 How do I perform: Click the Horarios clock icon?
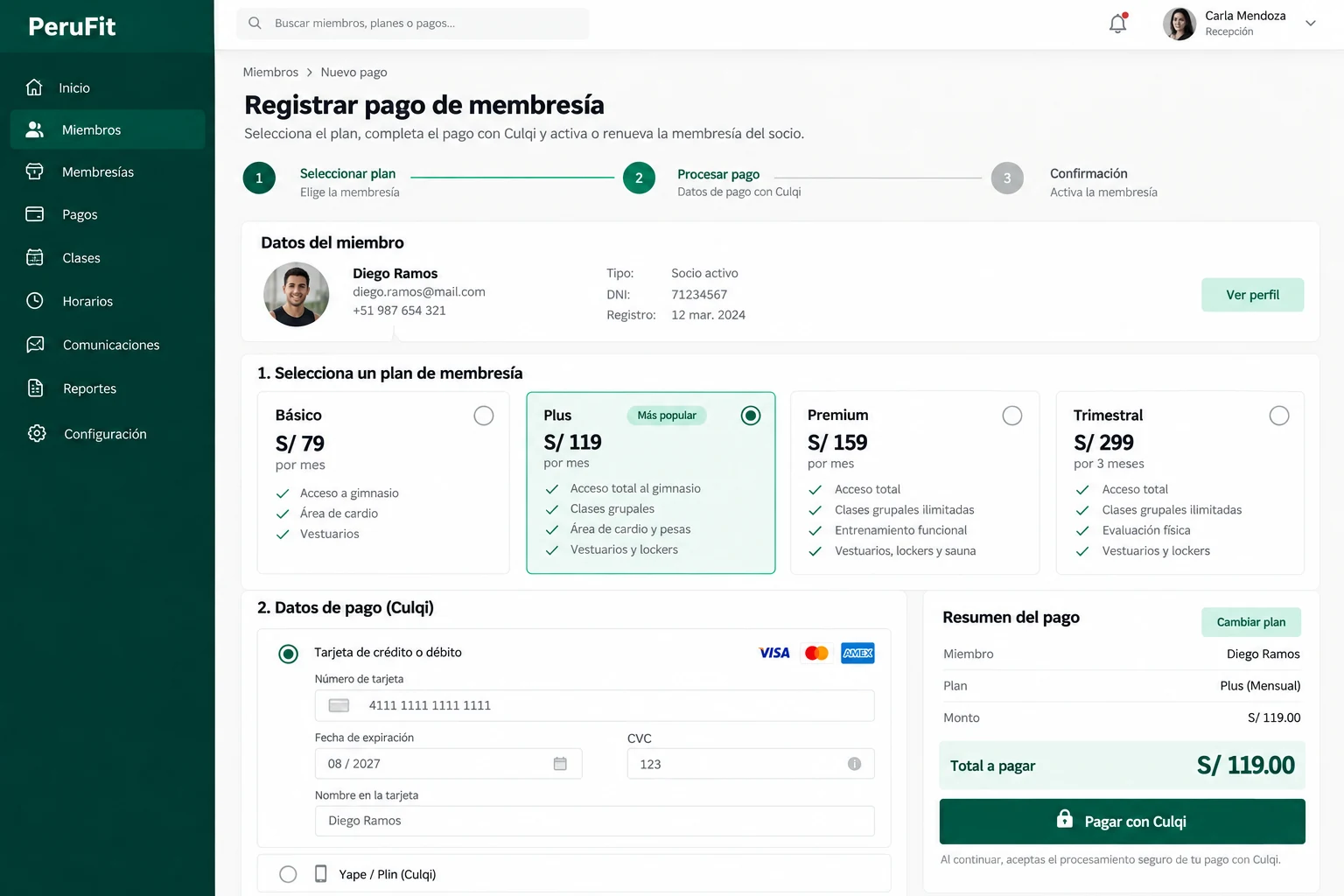[35, 301]
